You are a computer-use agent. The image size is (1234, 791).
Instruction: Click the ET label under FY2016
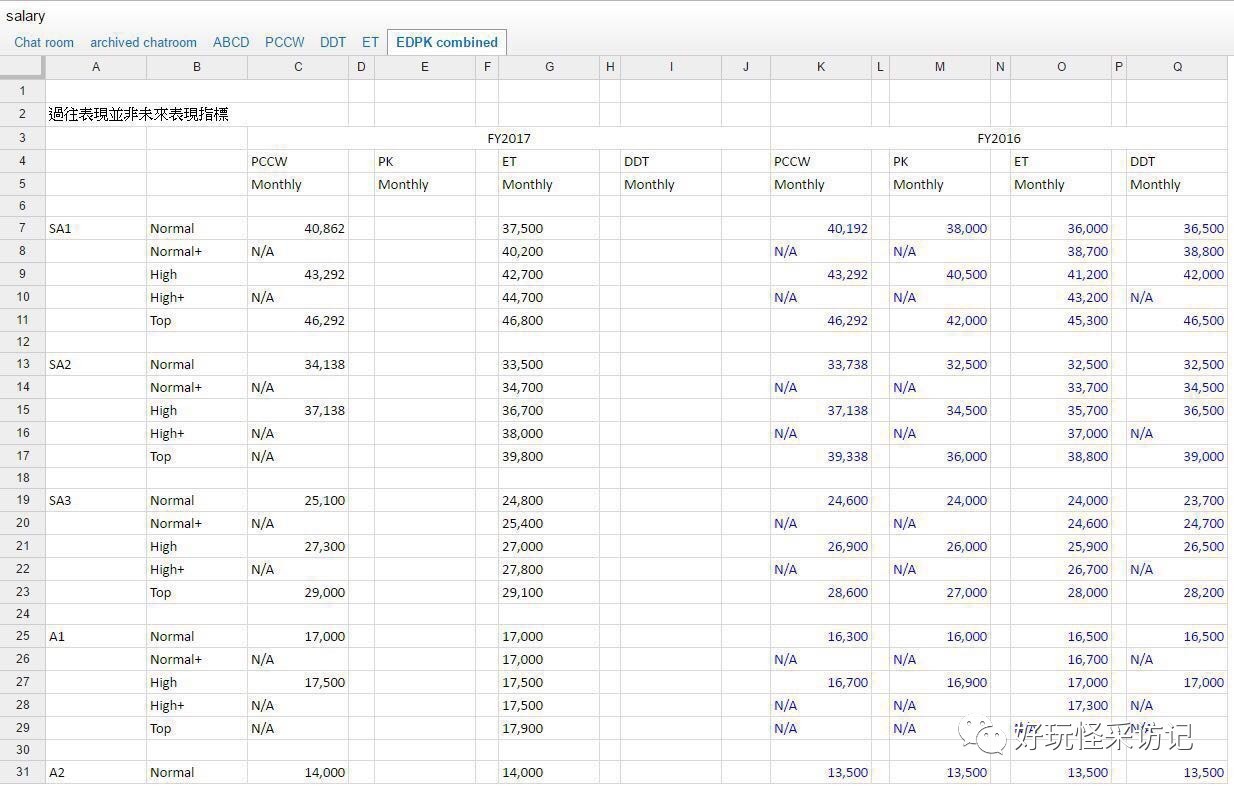pos(1061,161)
